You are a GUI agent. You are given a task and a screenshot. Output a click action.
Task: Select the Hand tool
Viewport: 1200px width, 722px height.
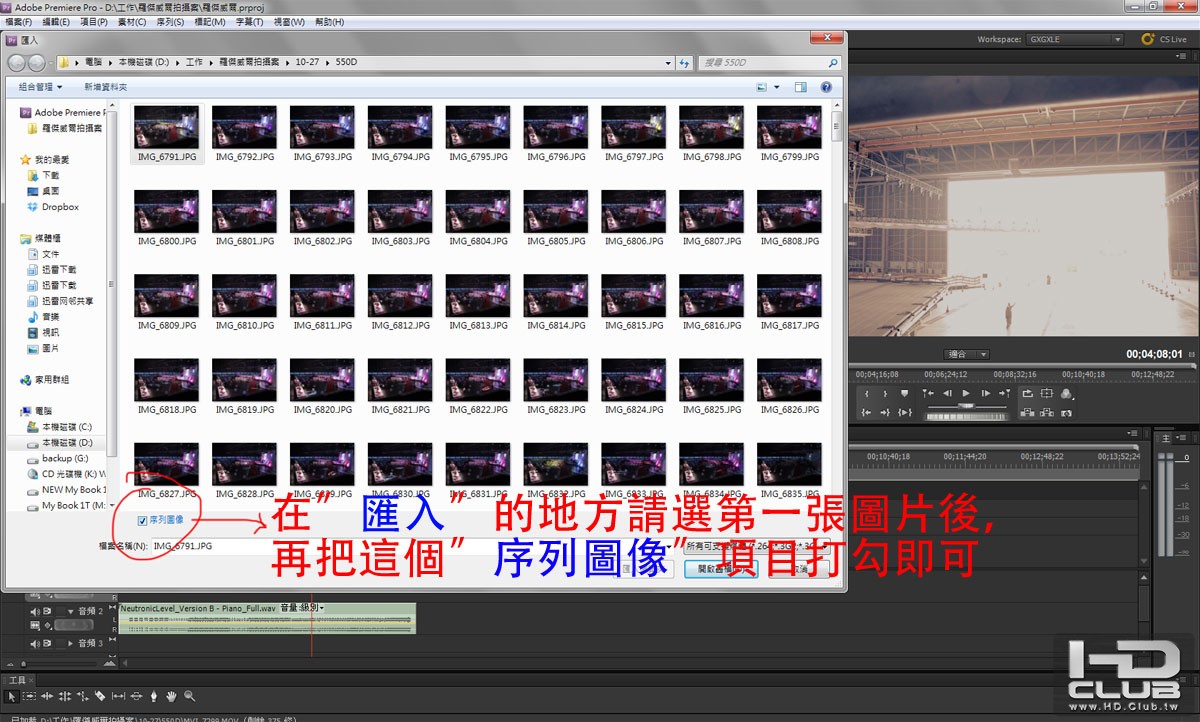pos(171,696)
